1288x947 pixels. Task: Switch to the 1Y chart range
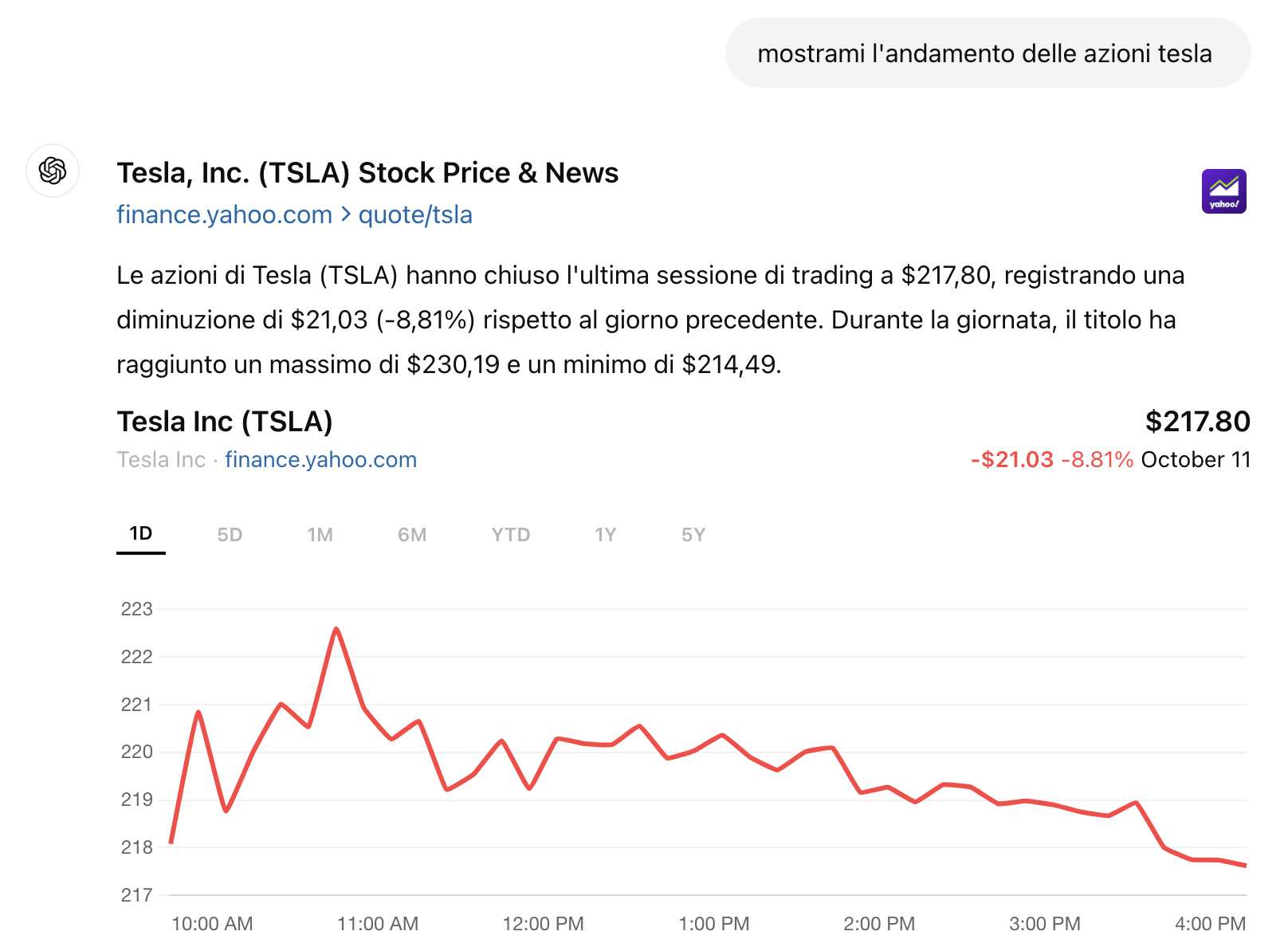pos(605,535)
